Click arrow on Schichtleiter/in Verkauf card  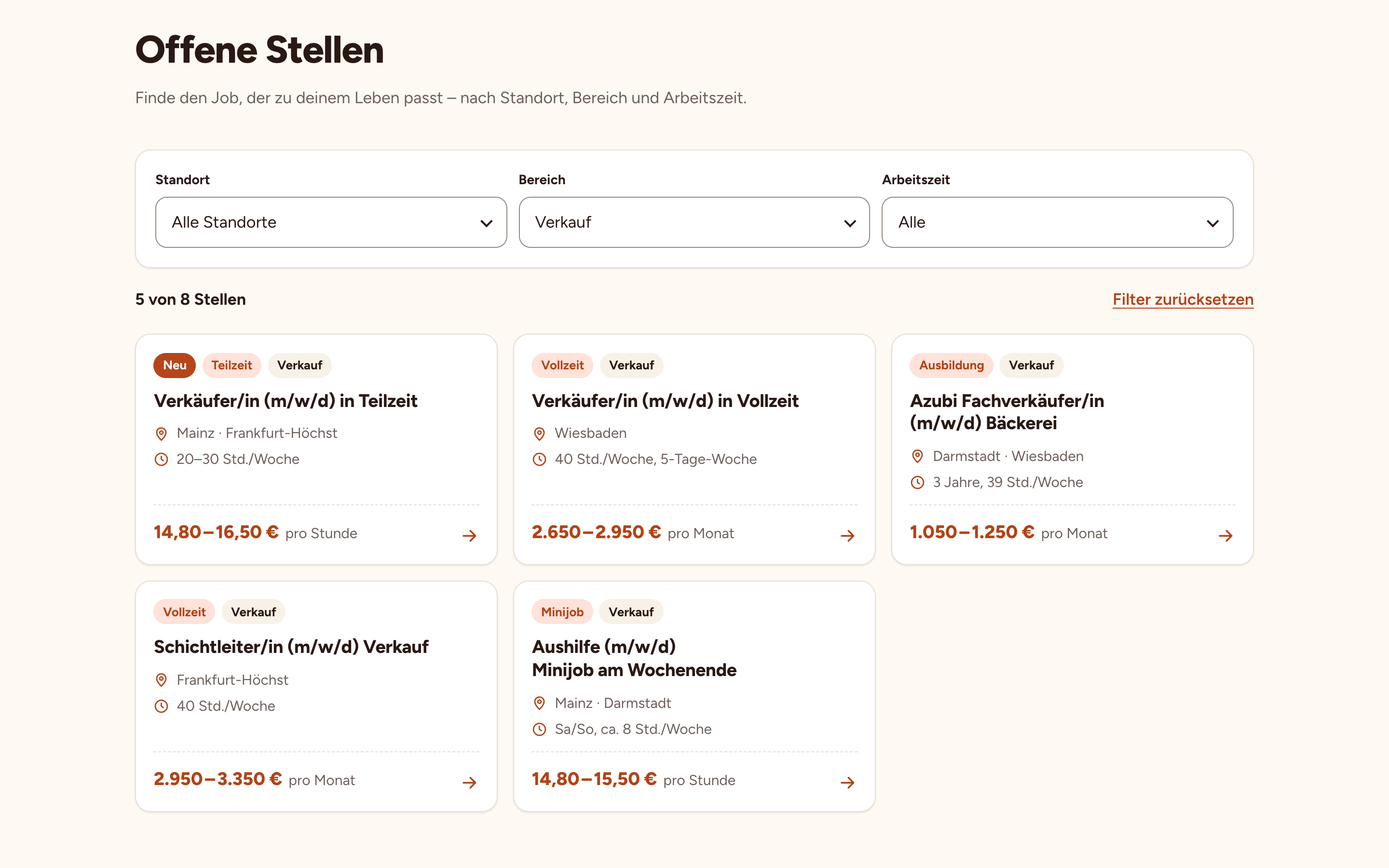469,783
